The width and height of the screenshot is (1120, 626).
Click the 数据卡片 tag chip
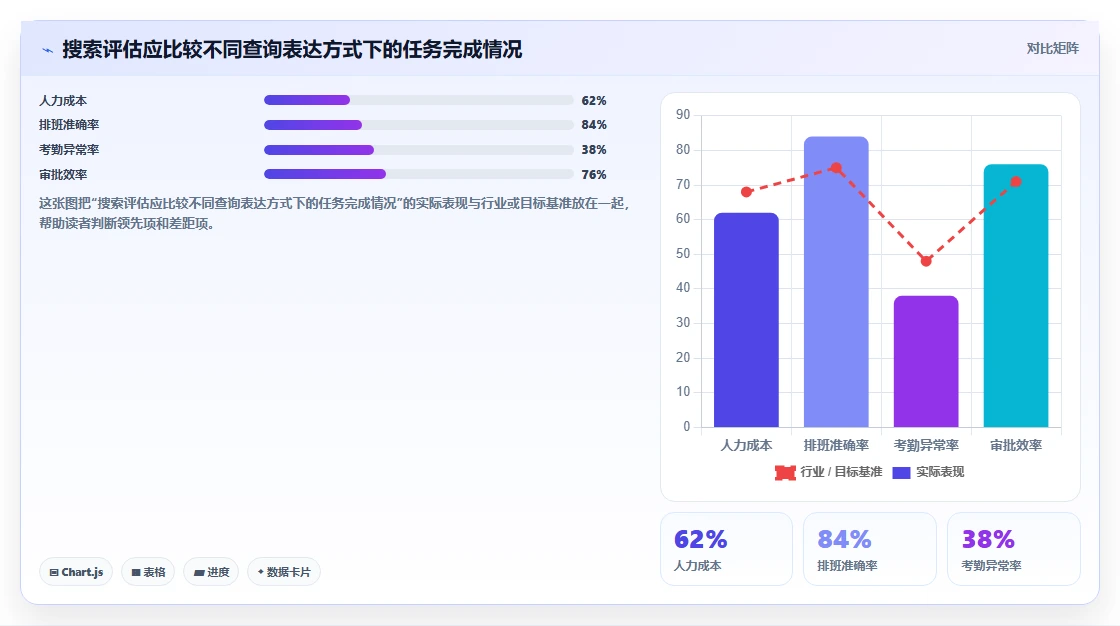pyautogui.click(x=284, y=572)
